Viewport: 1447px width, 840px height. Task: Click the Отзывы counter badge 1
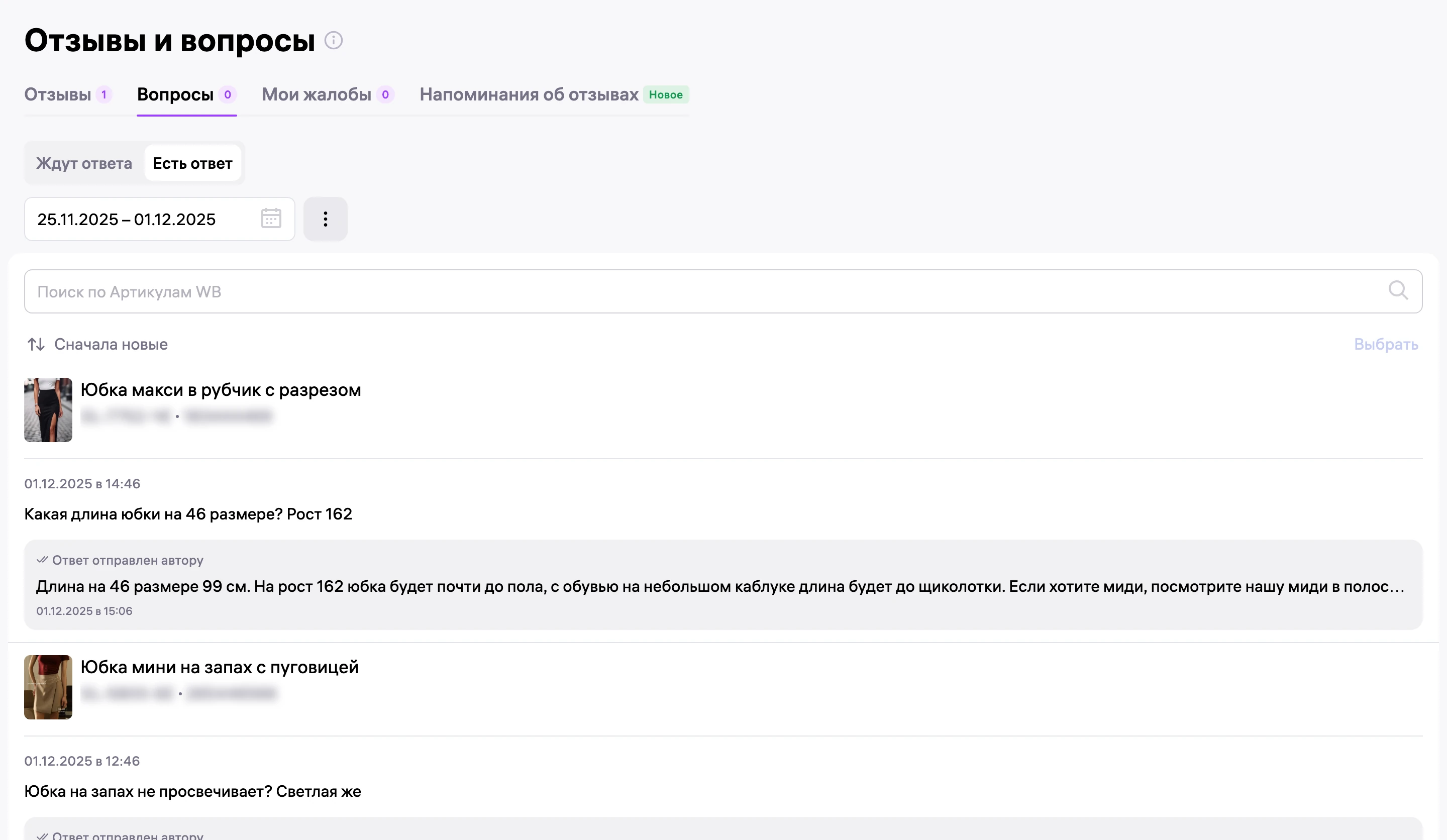pos(104,95)
